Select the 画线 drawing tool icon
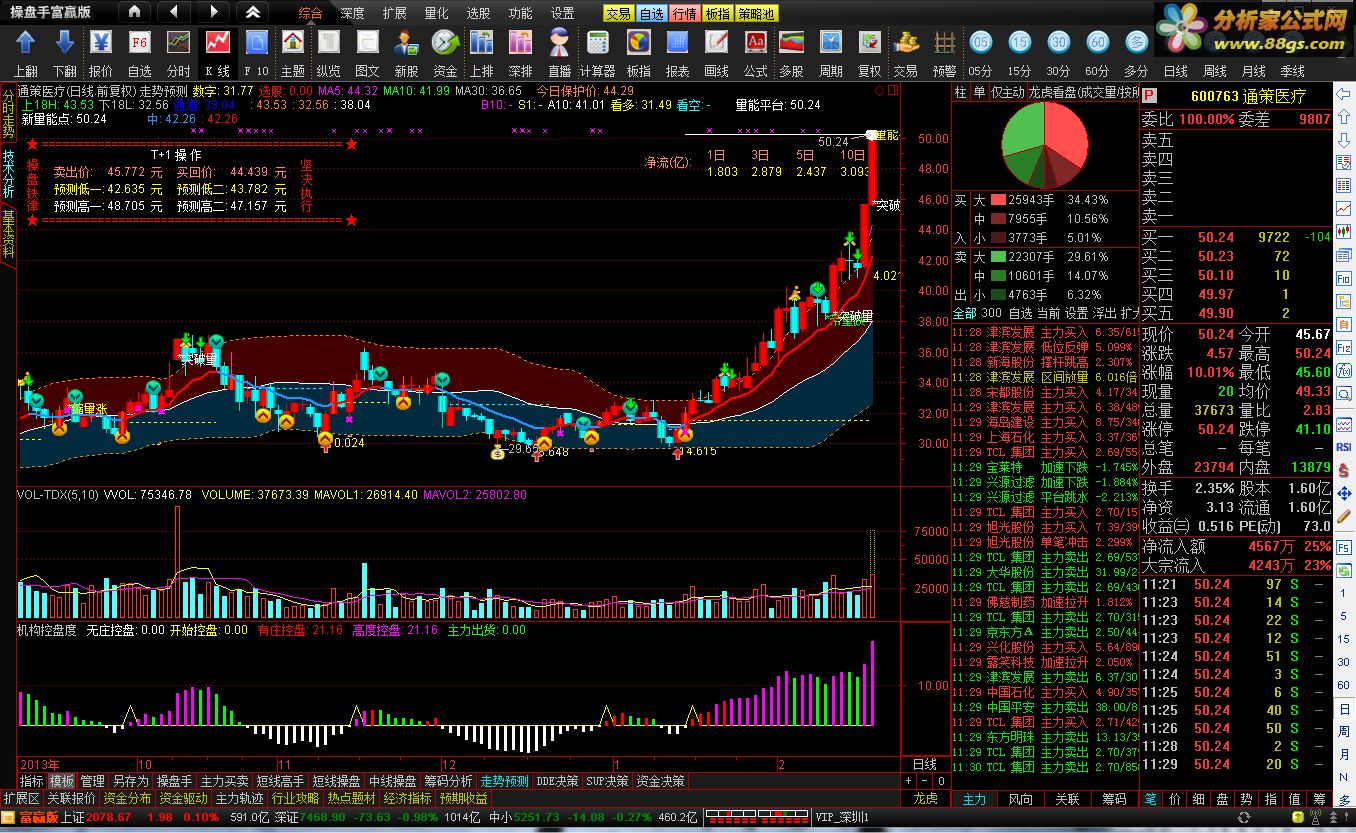Viewport: 1356px width, 833px height. pyautogui.click(x=716, y=43)
